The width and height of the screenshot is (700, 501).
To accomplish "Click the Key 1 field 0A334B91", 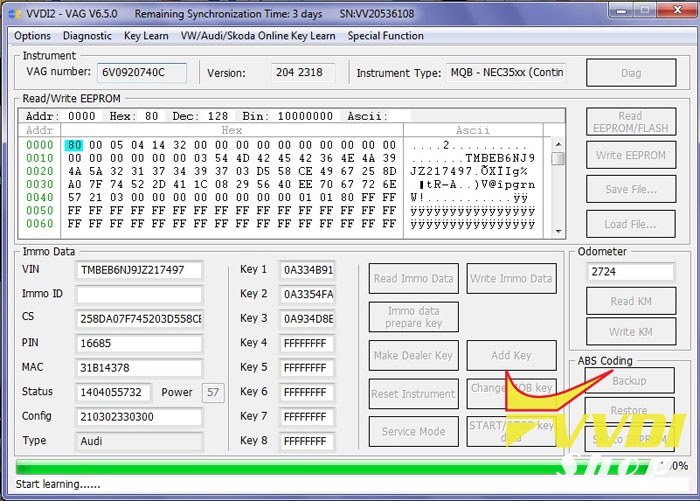I will [307, 270].
